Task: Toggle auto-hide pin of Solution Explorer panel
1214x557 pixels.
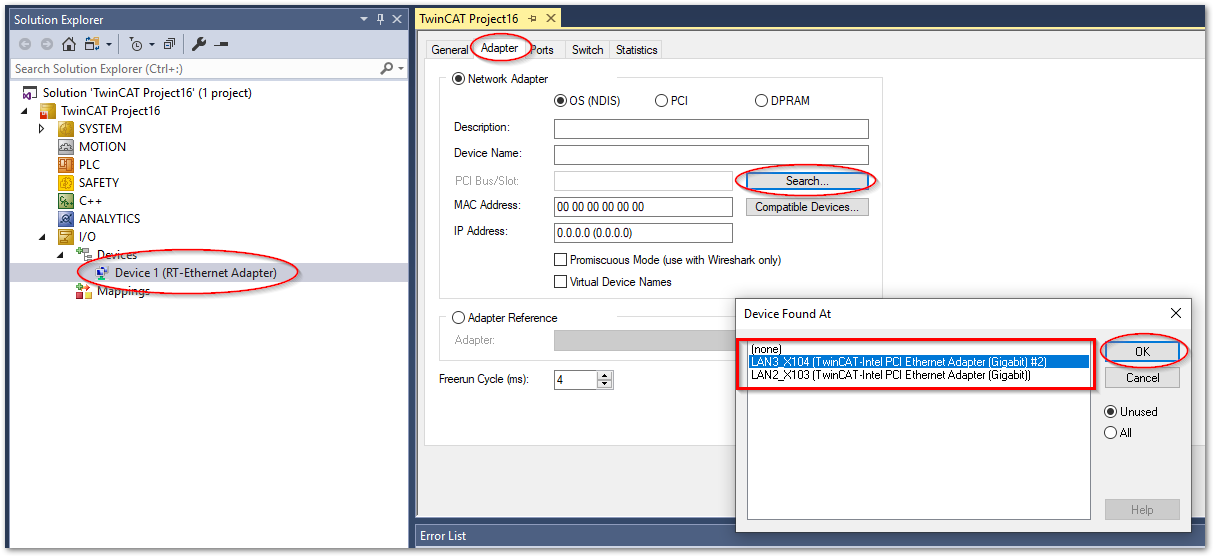Action: pos(380,19)
